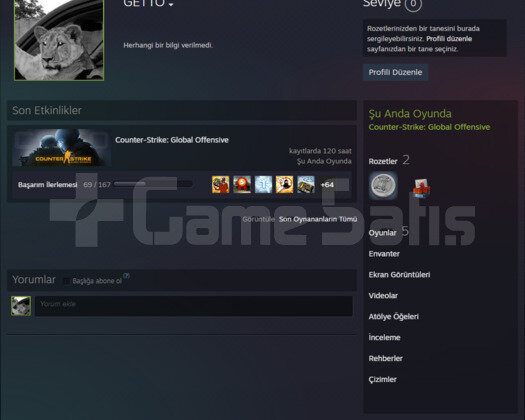The width and height of the screenshot is (525, 420).
Task: Click the 'Şu Anda Oyunda' status text under playtime
Action: (x=324, y=161)
